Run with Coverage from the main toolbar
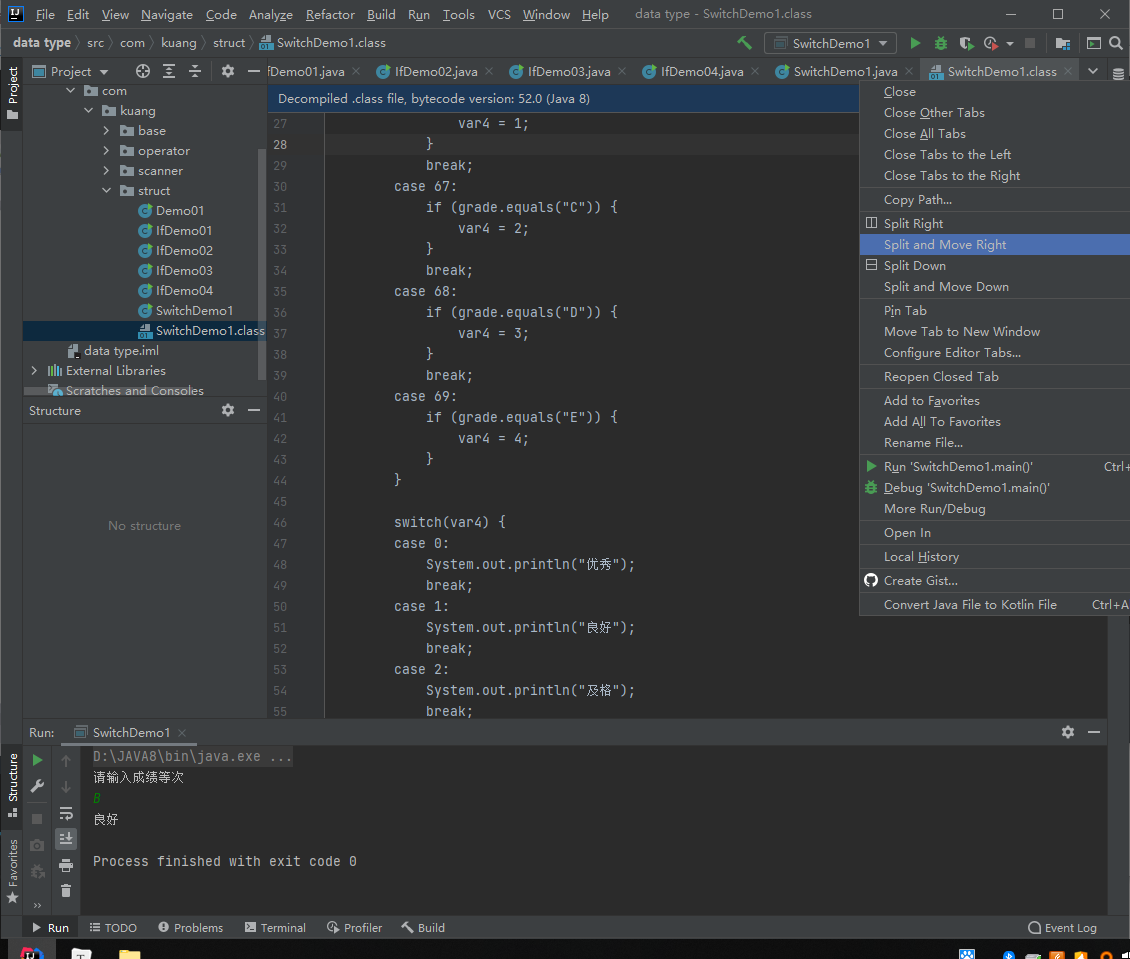1130x959 pixels. pos(966,43)
